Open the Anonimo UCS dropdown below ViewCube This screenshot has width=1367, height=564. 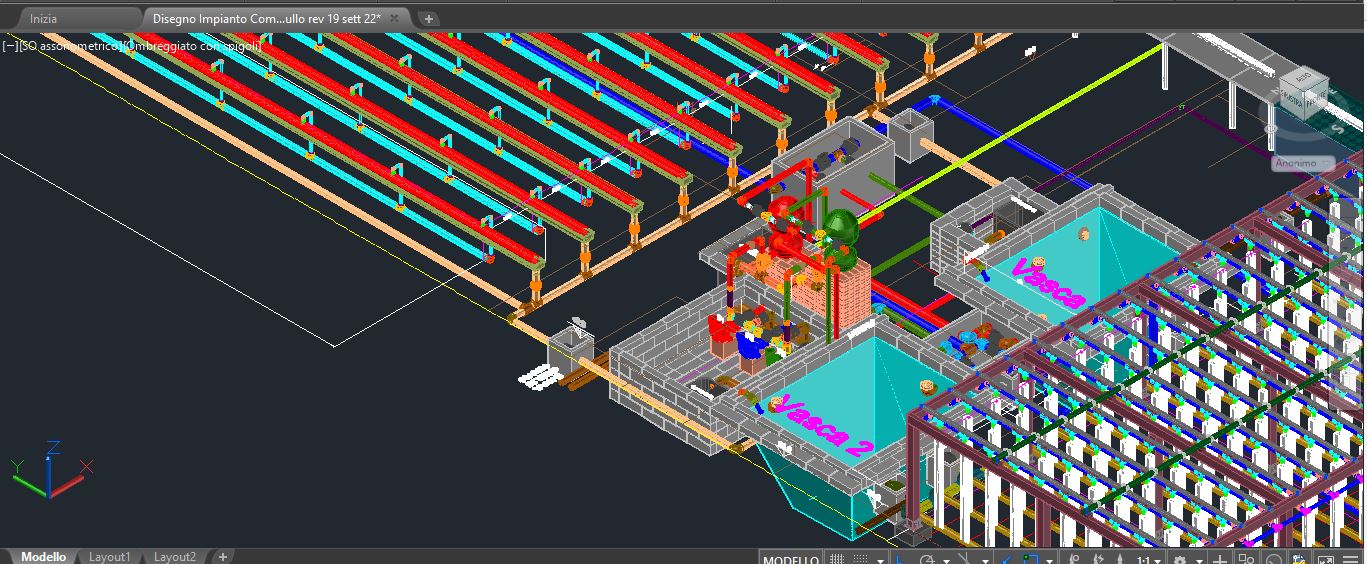tap(1303, 163)
